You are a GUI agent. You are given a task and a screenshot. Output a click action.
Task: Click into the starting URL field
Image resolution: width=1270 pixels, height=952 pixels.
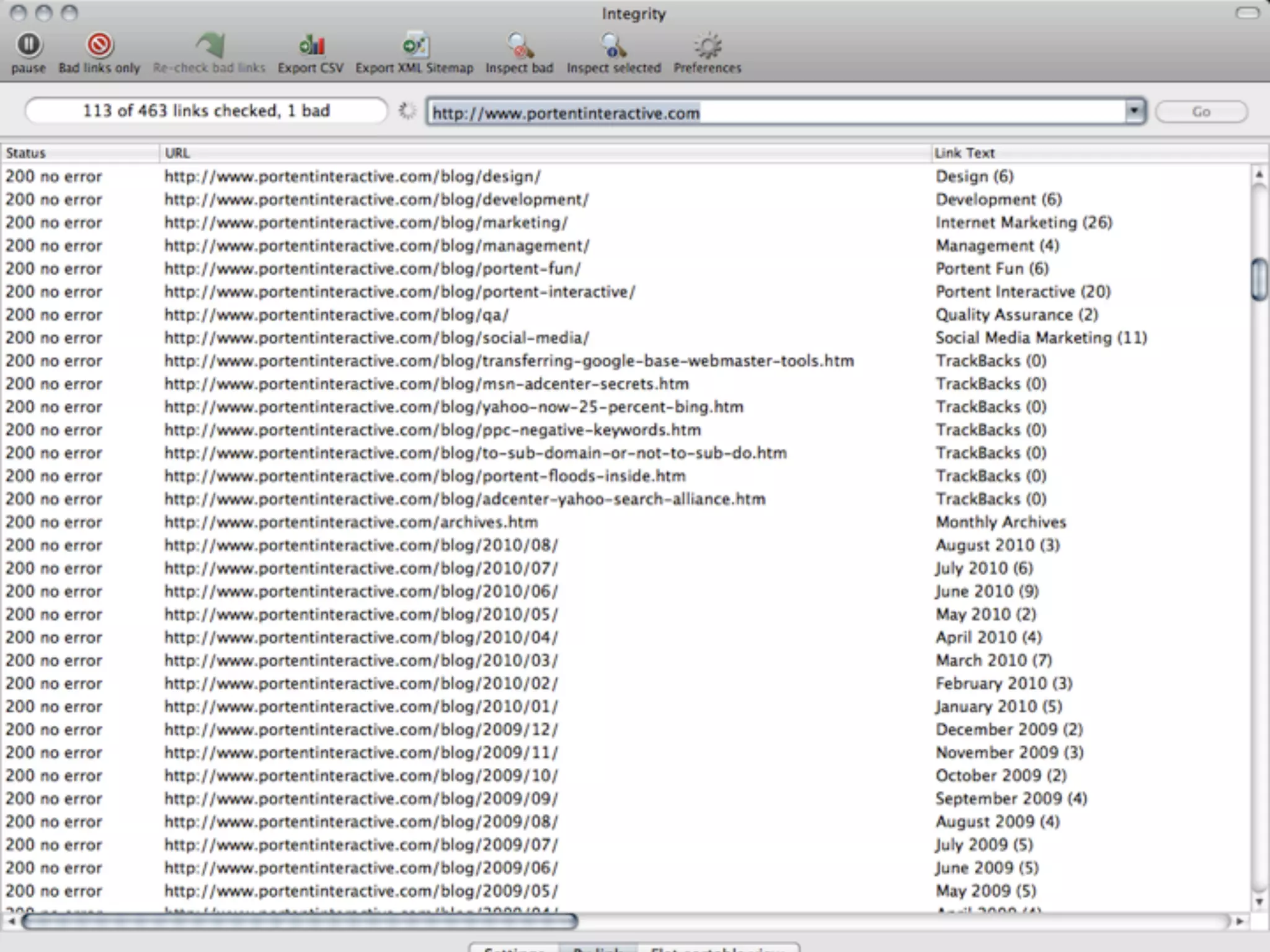point(775,113)
